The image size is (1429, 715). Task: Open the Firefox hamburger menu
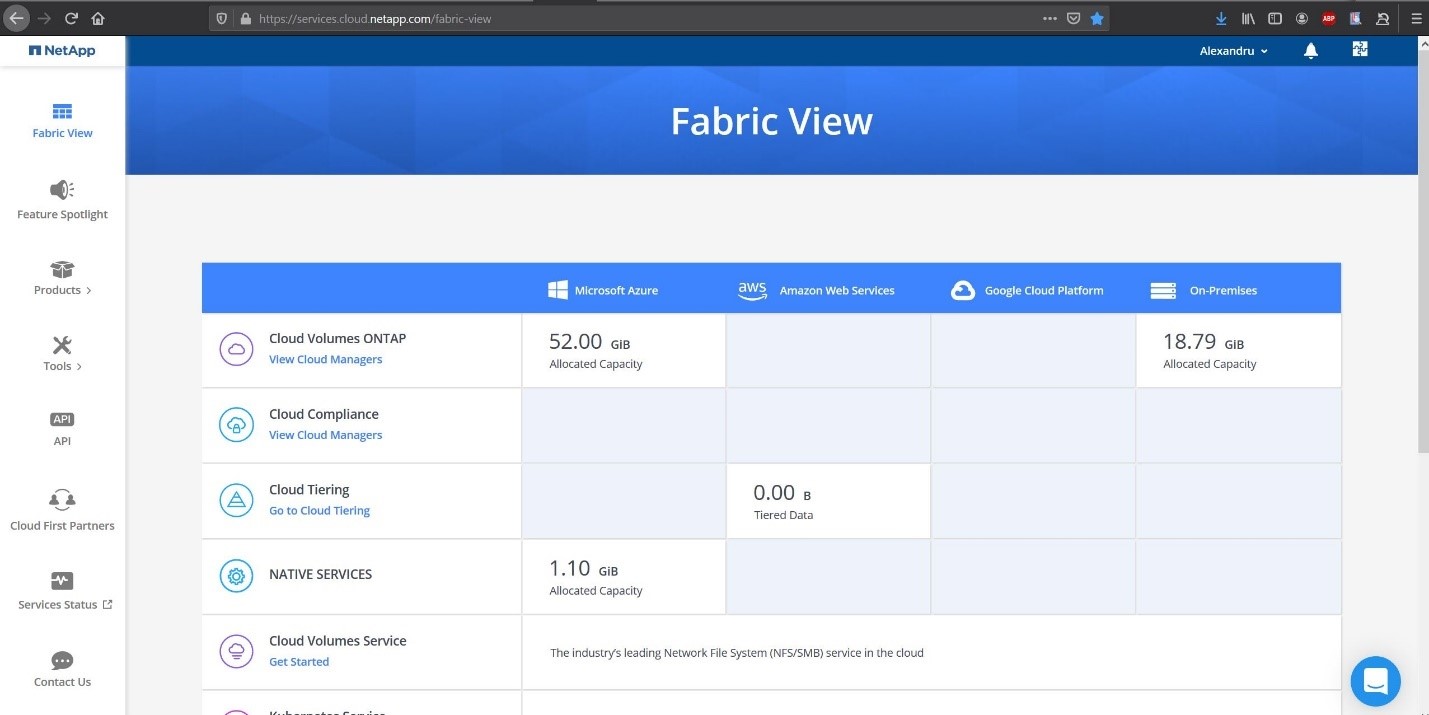click(1415, 18)
